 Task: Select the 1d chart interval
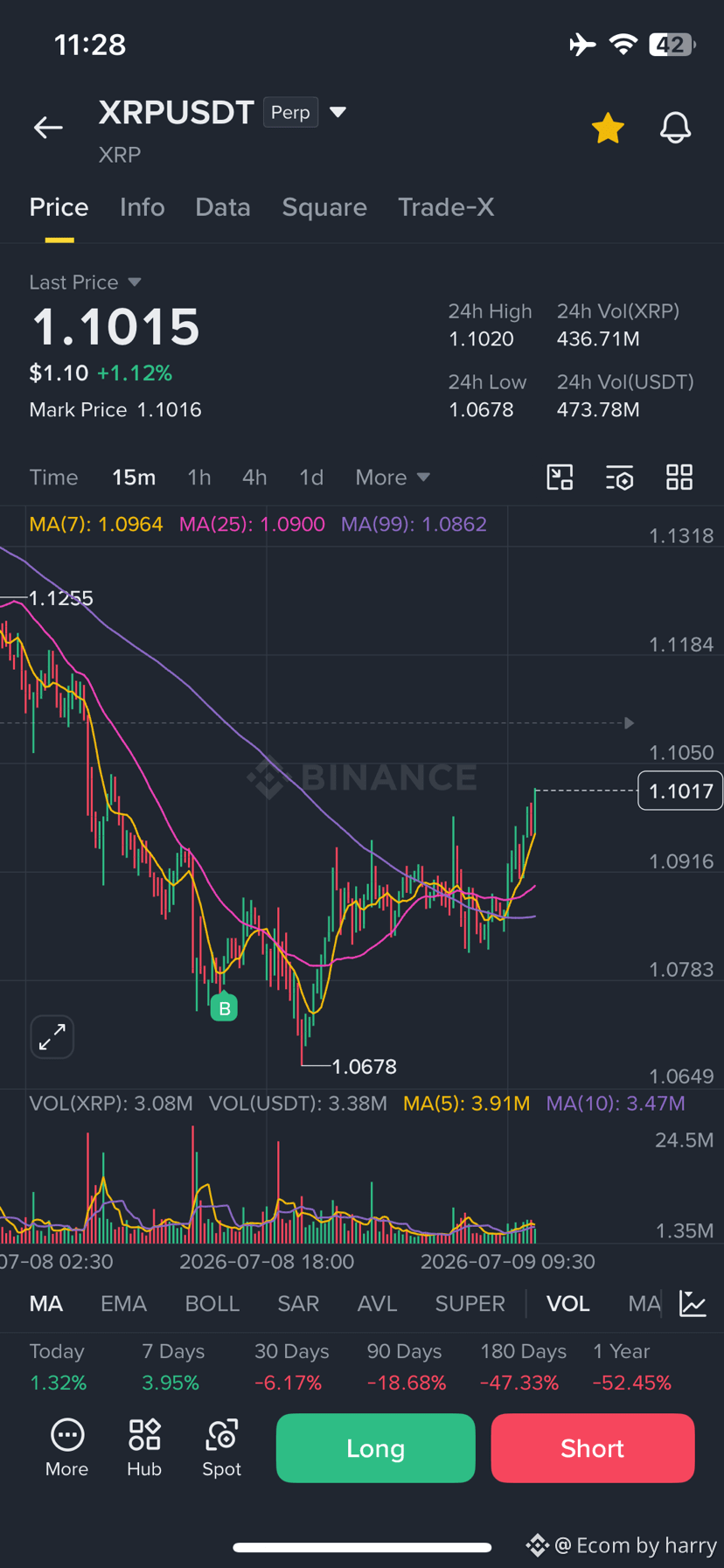(311, 477)
